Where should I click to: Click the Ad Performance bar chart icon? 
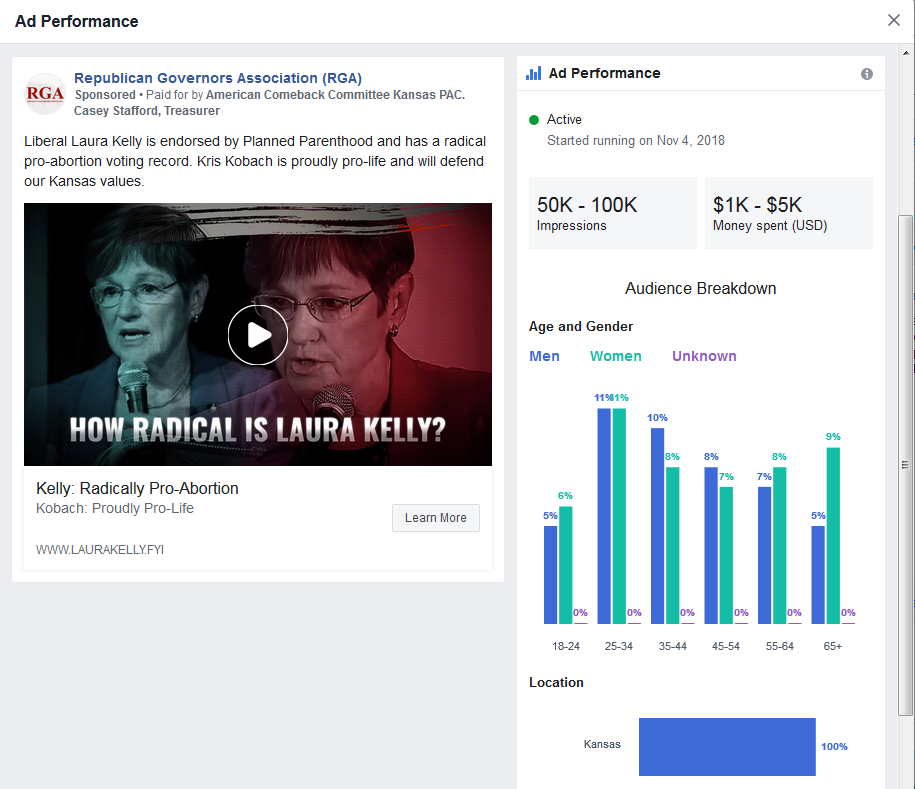[533, 73]
